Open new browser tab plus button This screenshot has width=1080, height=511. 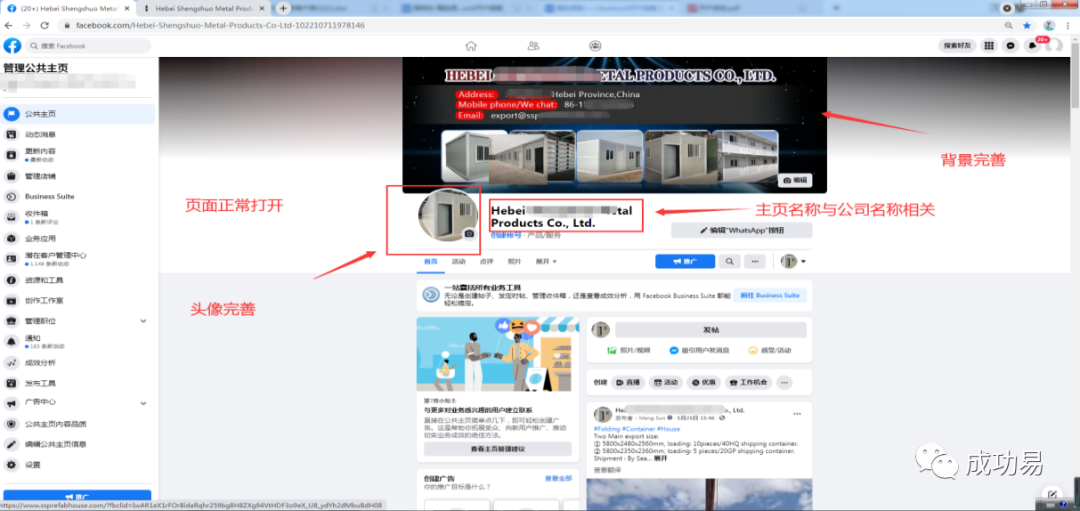point(282,8)
